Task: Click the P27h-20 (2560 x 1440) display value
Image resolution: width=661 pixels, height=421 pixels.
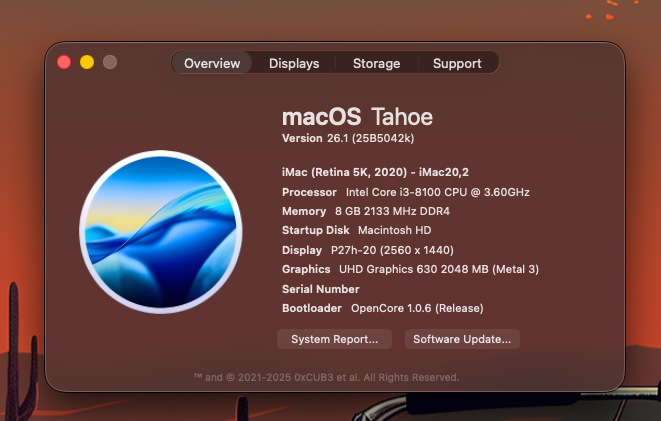Action: (x=392, y=250)
